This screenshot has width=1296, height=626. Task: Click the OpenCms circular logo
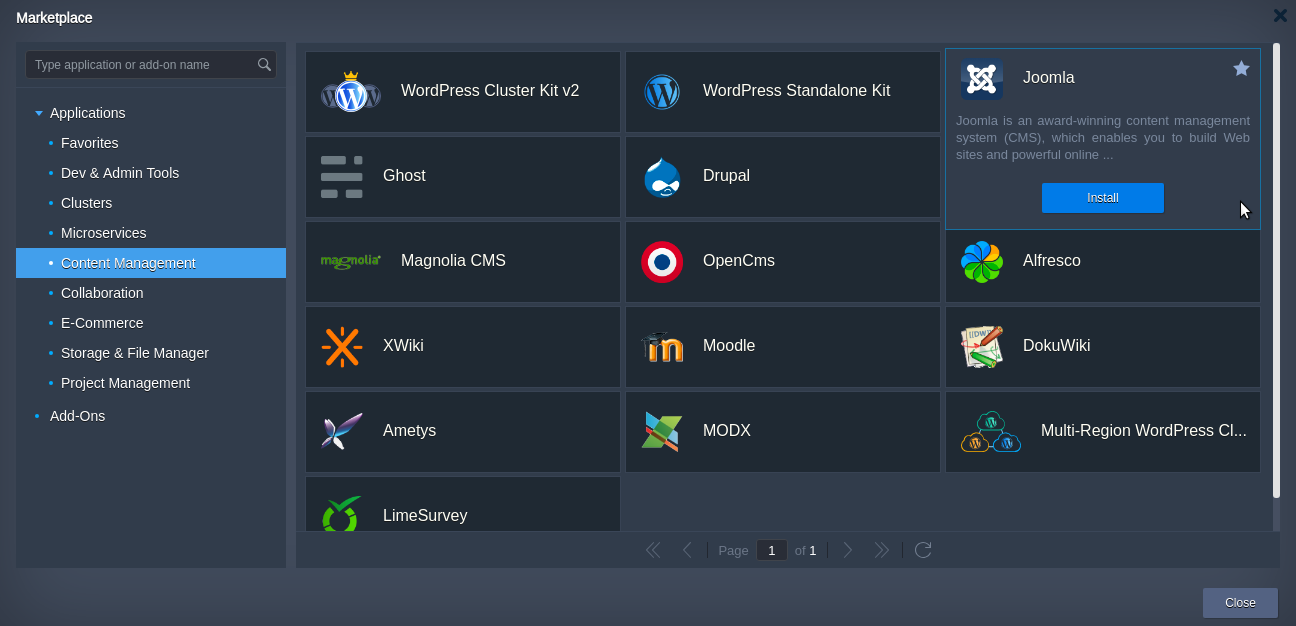coord(662,262)
